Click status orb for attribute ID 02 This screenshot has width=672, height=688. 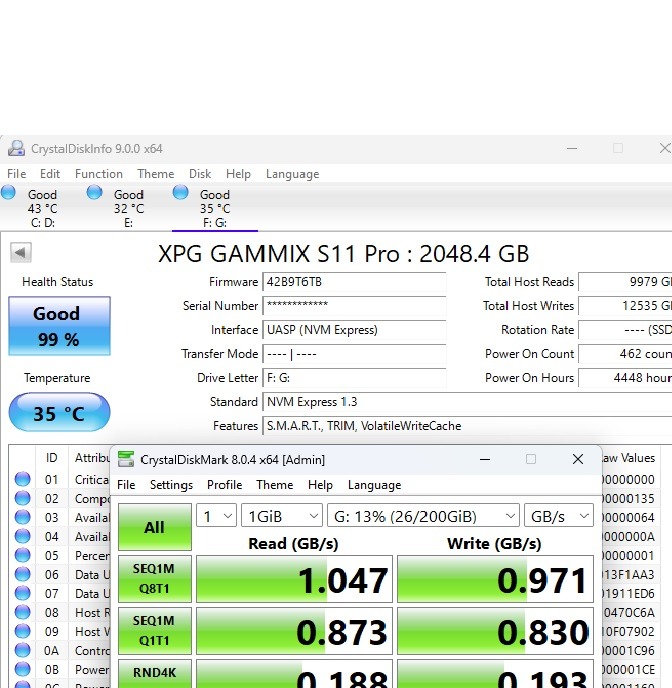point(22,498)
